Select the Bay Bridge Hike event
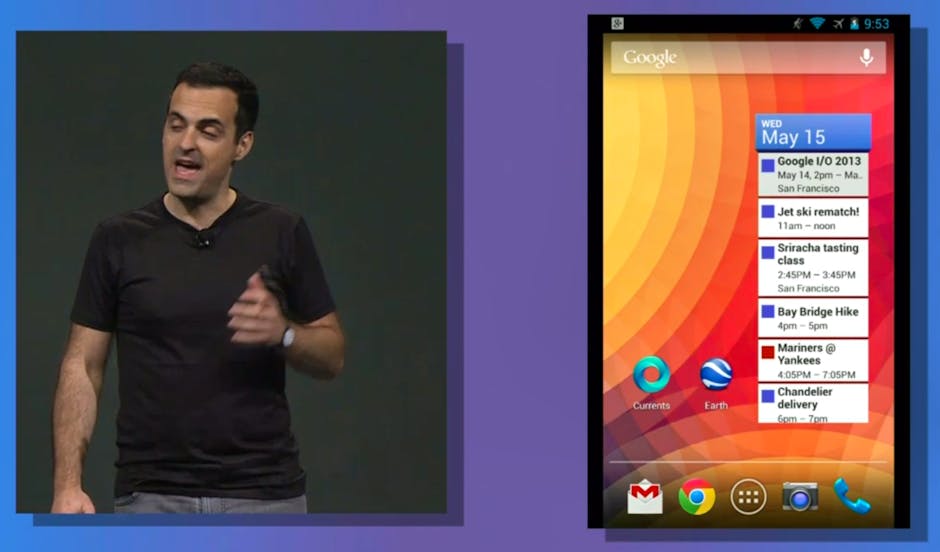 point(818,318)
